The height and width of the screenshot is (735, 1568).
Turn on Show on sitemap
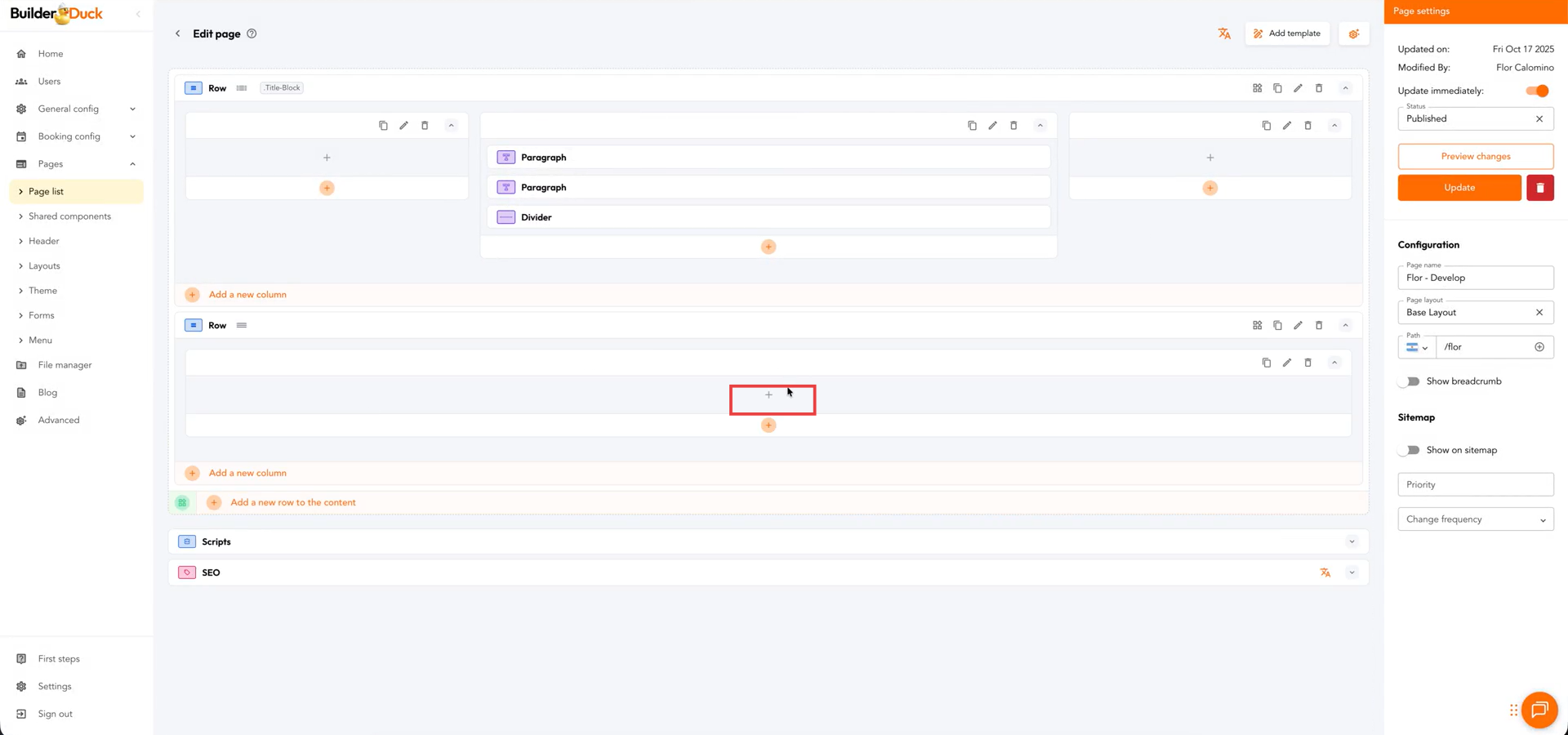click(x=1410, y=450)
